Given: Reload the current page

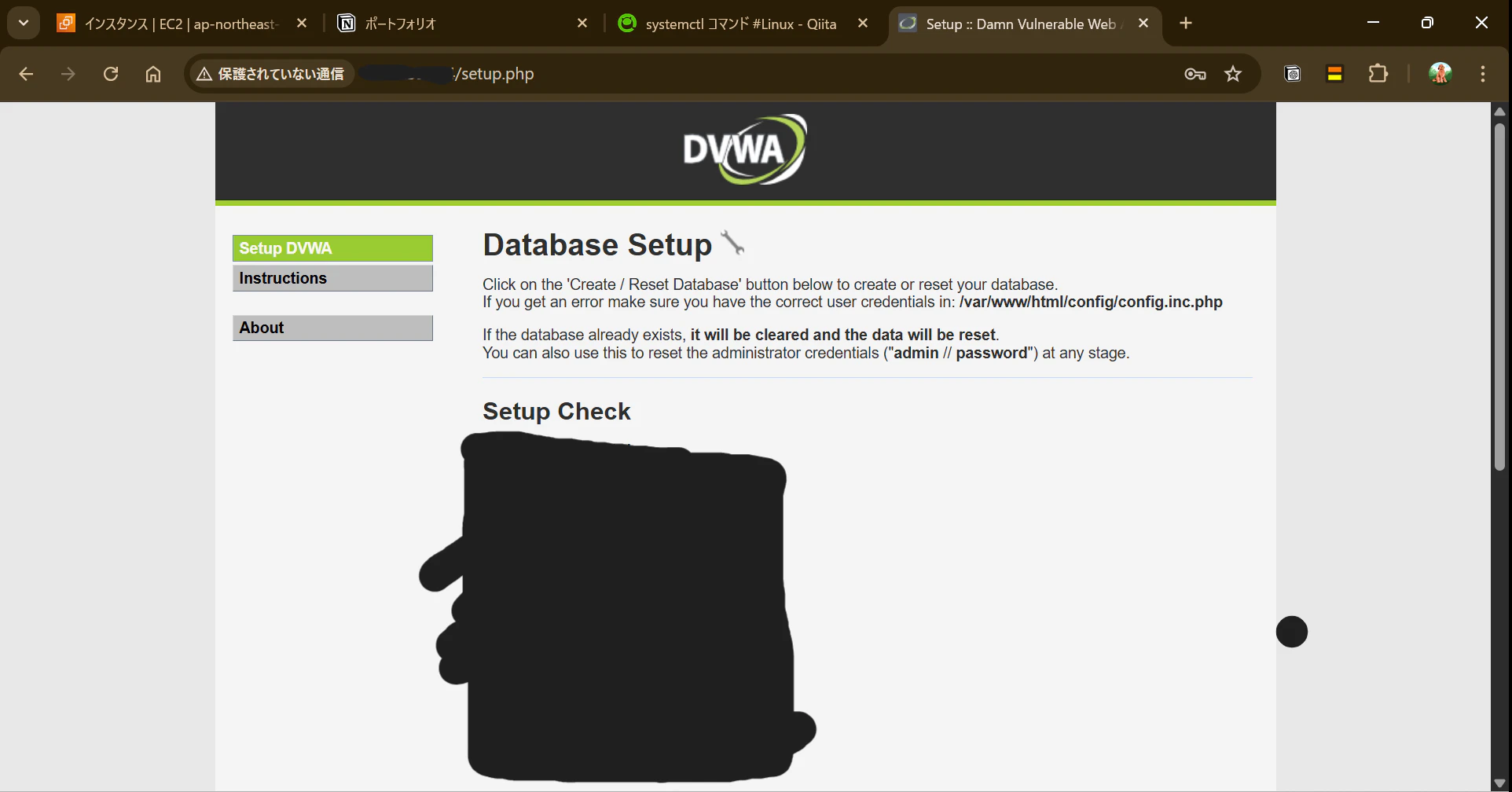Looking at the screenshot, I should click(x=111, y=74).
